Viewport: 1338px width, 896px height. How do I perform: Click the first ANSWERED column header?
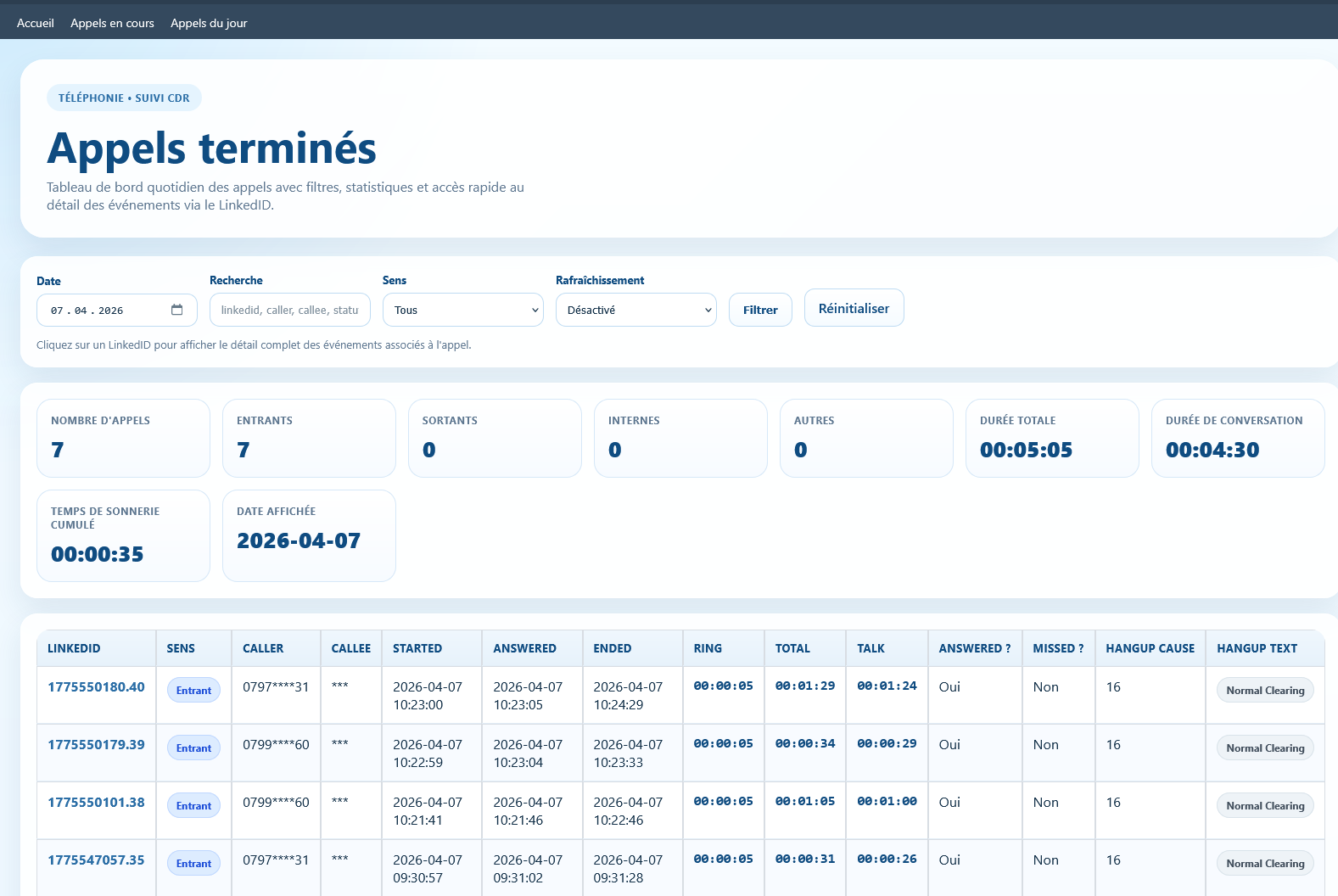point(533,648)
